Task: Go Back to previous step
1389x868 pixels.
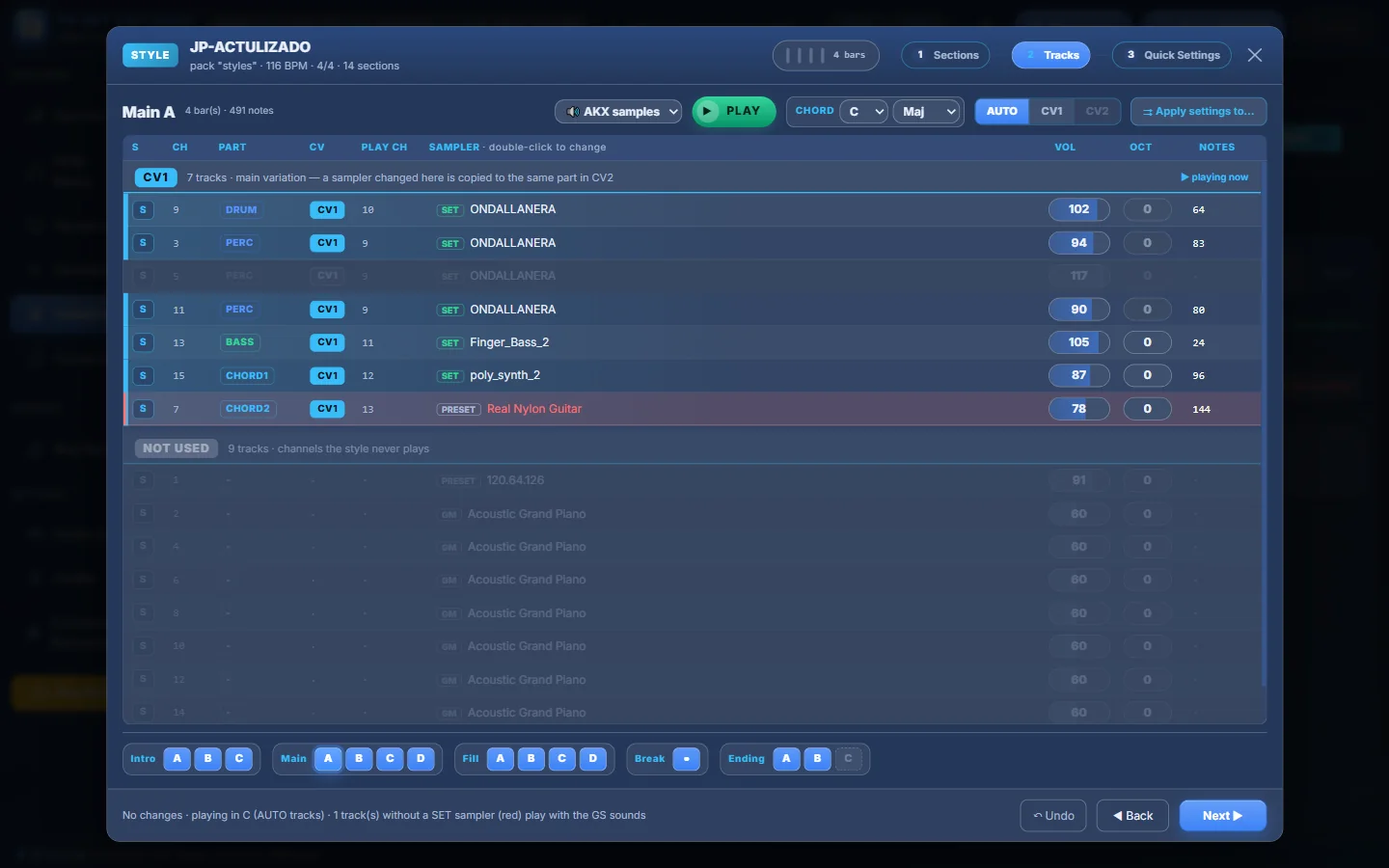Action: tap(1133, 816)
